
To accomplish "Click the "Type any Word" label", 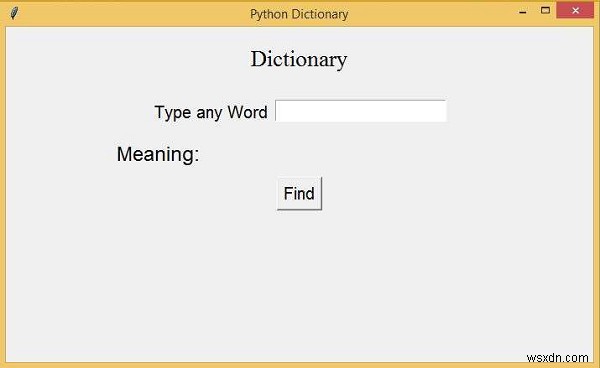I will click(x=211, y=112).
